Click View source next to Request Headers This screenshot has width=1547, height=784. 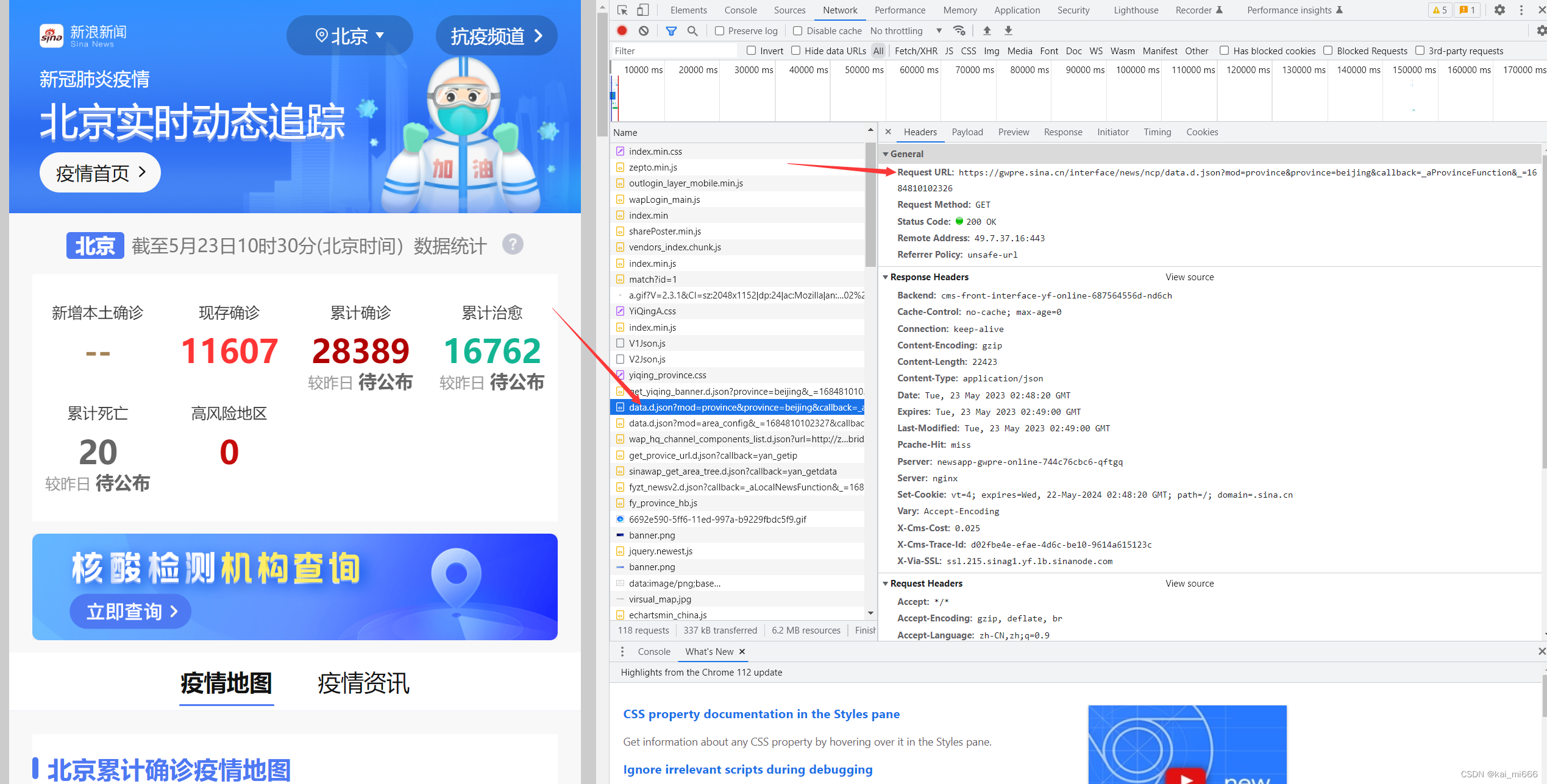[x=1189, y=584]
